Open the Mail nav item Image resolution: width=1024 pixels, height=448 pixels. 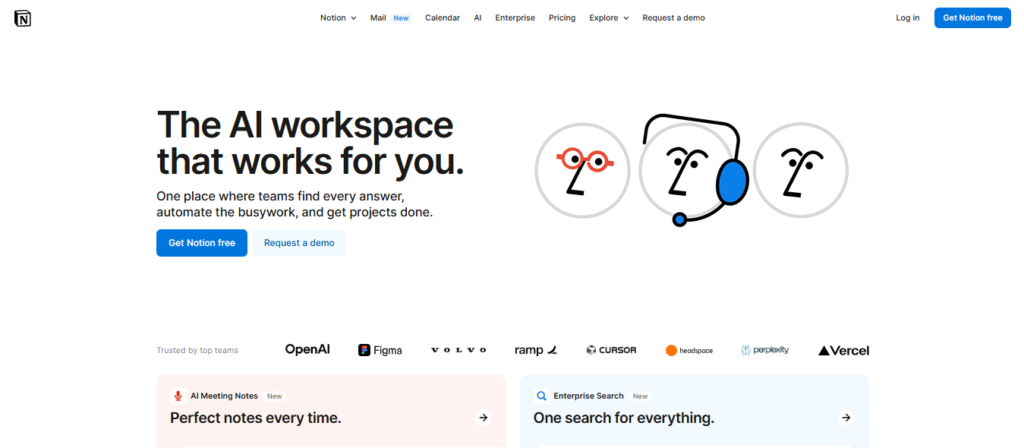click(378, 18)
